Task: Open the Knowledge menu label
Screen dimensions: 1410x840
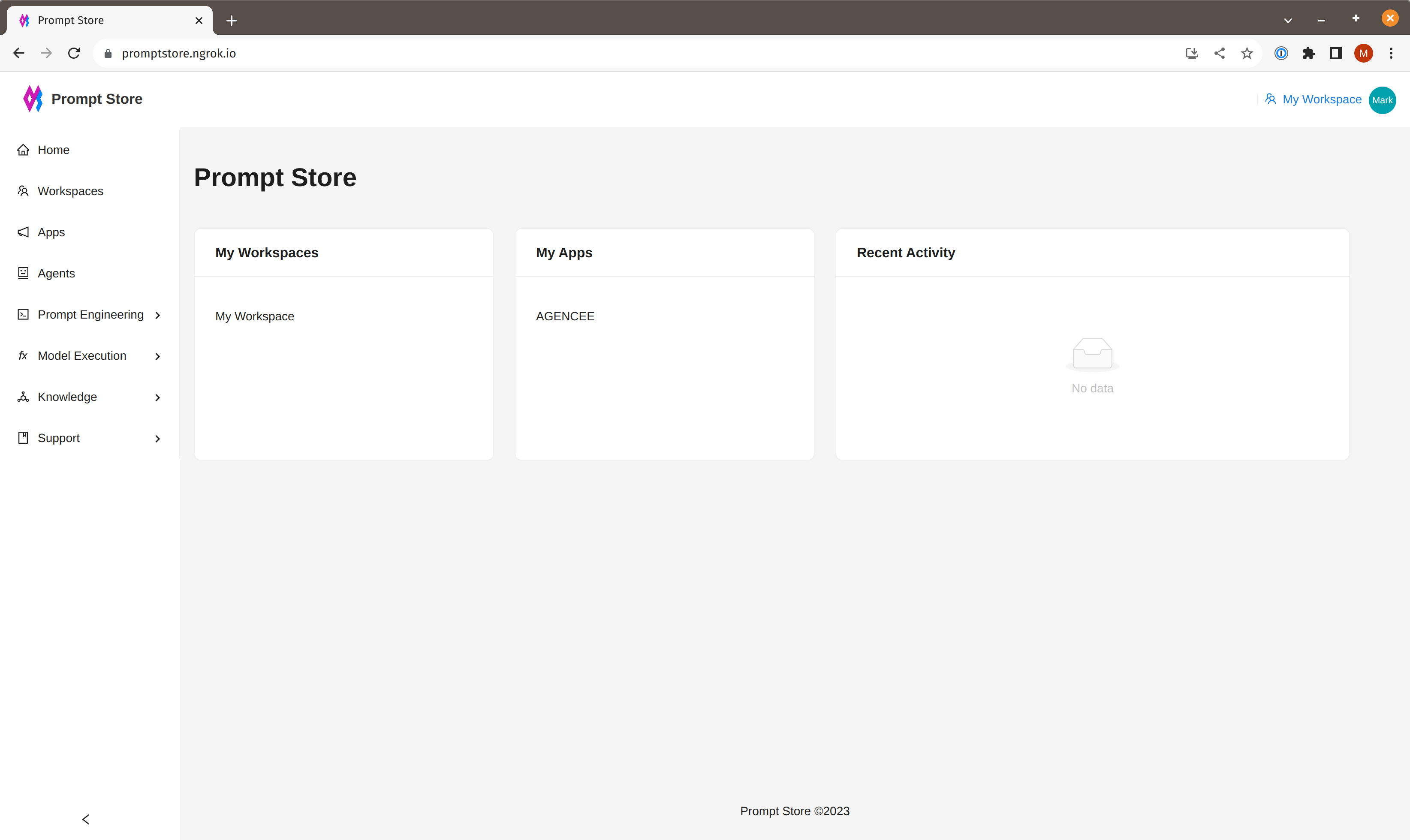Action: pos(67,397)
